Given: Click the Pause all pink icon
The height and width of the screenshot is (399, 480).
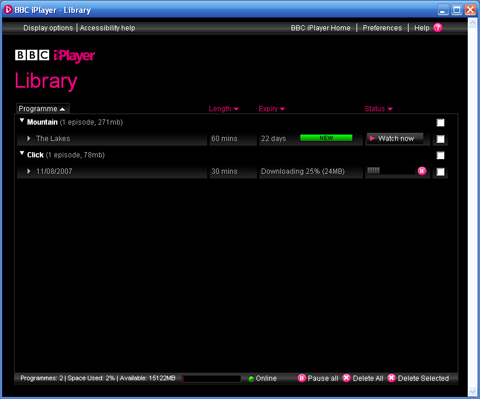Looking at the screenshot, I should point(302,378).
